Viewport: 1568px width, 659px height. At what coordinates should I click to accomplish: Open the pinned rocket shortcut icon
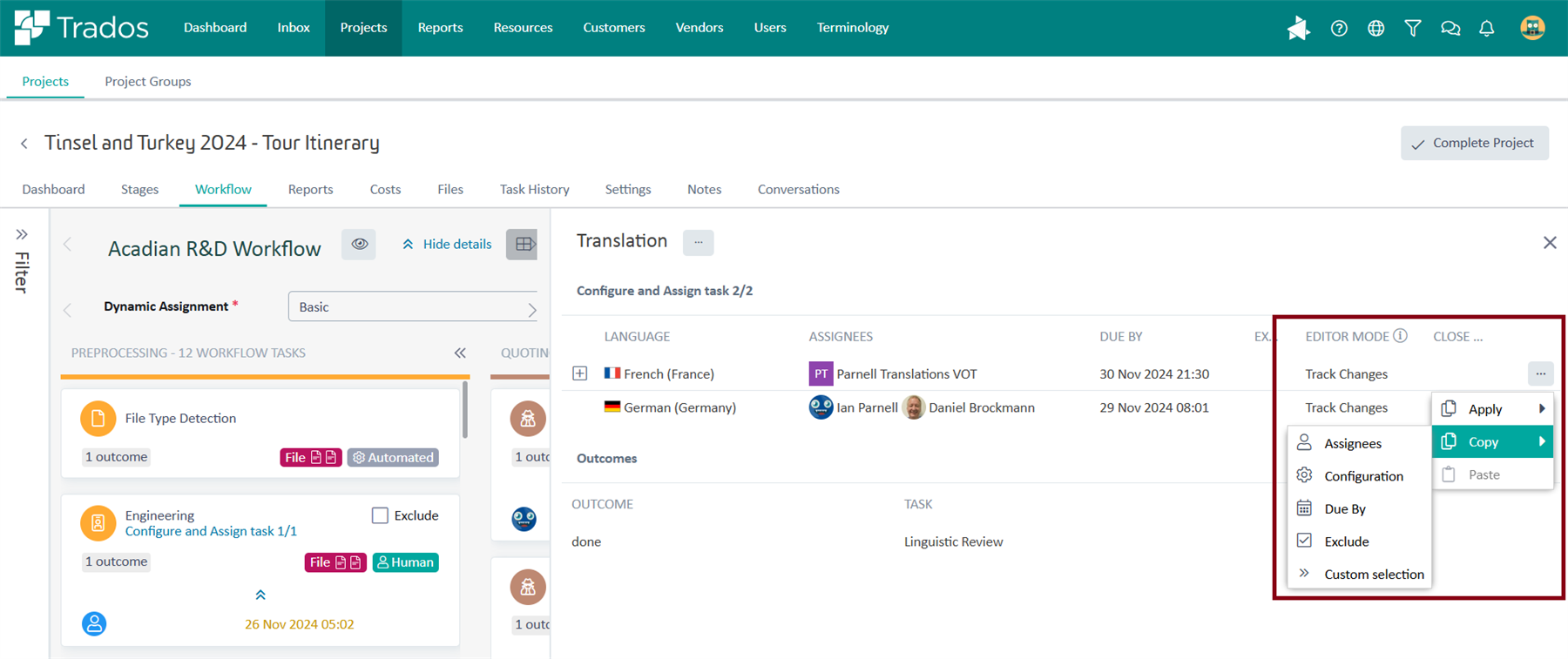[1298, 28]
